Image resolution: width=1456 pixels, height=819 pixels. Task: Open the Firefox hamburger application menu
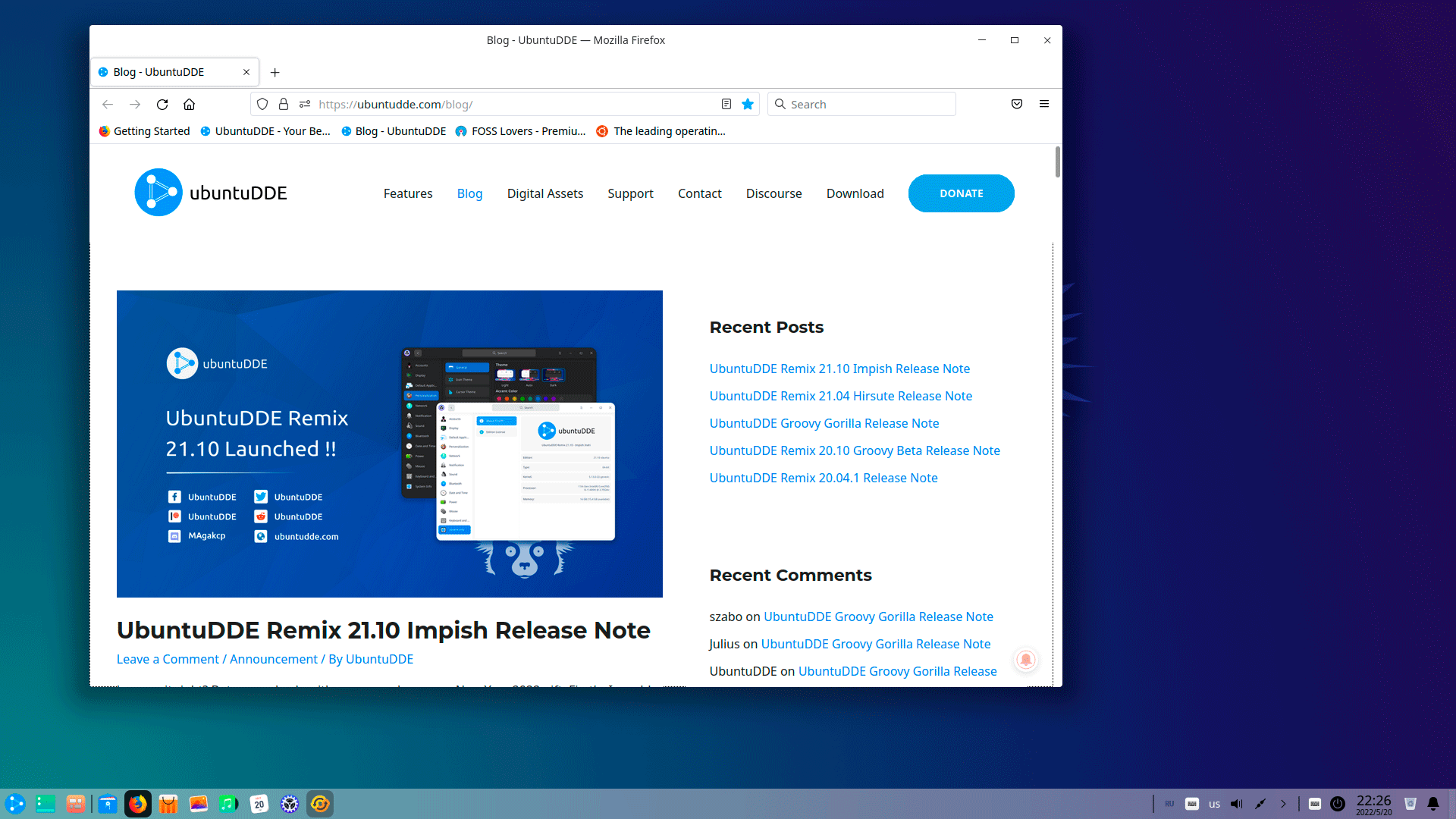point(1044,105)
